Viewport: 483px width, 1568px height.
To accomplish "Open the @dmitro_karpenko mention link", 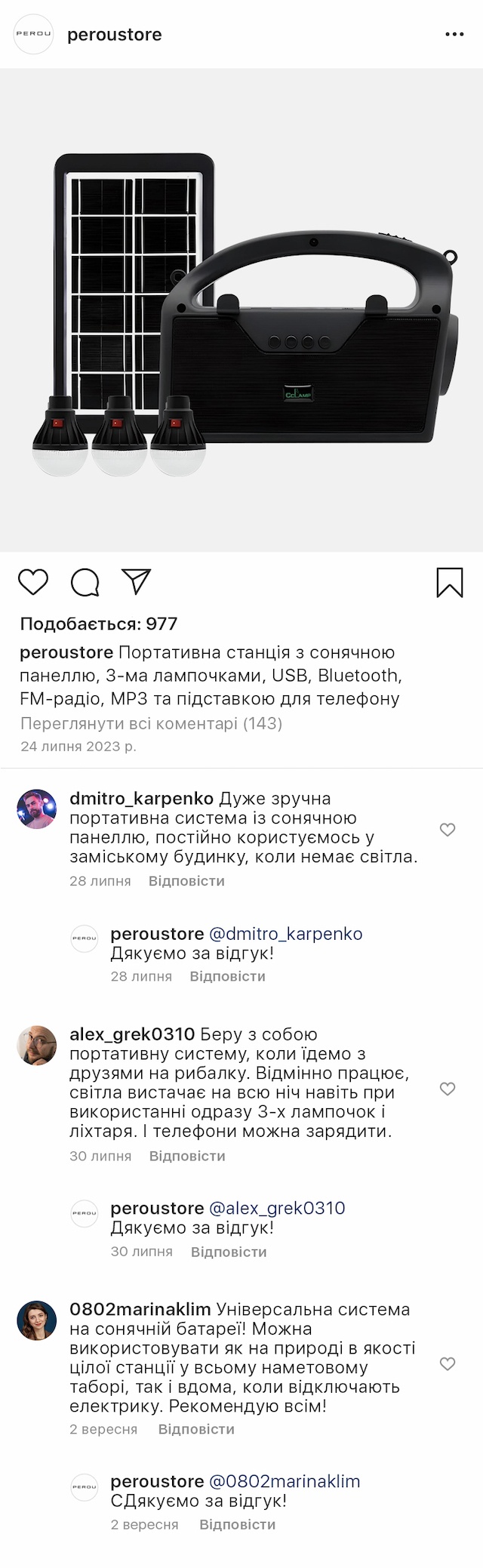I will (x=286, y=934).
